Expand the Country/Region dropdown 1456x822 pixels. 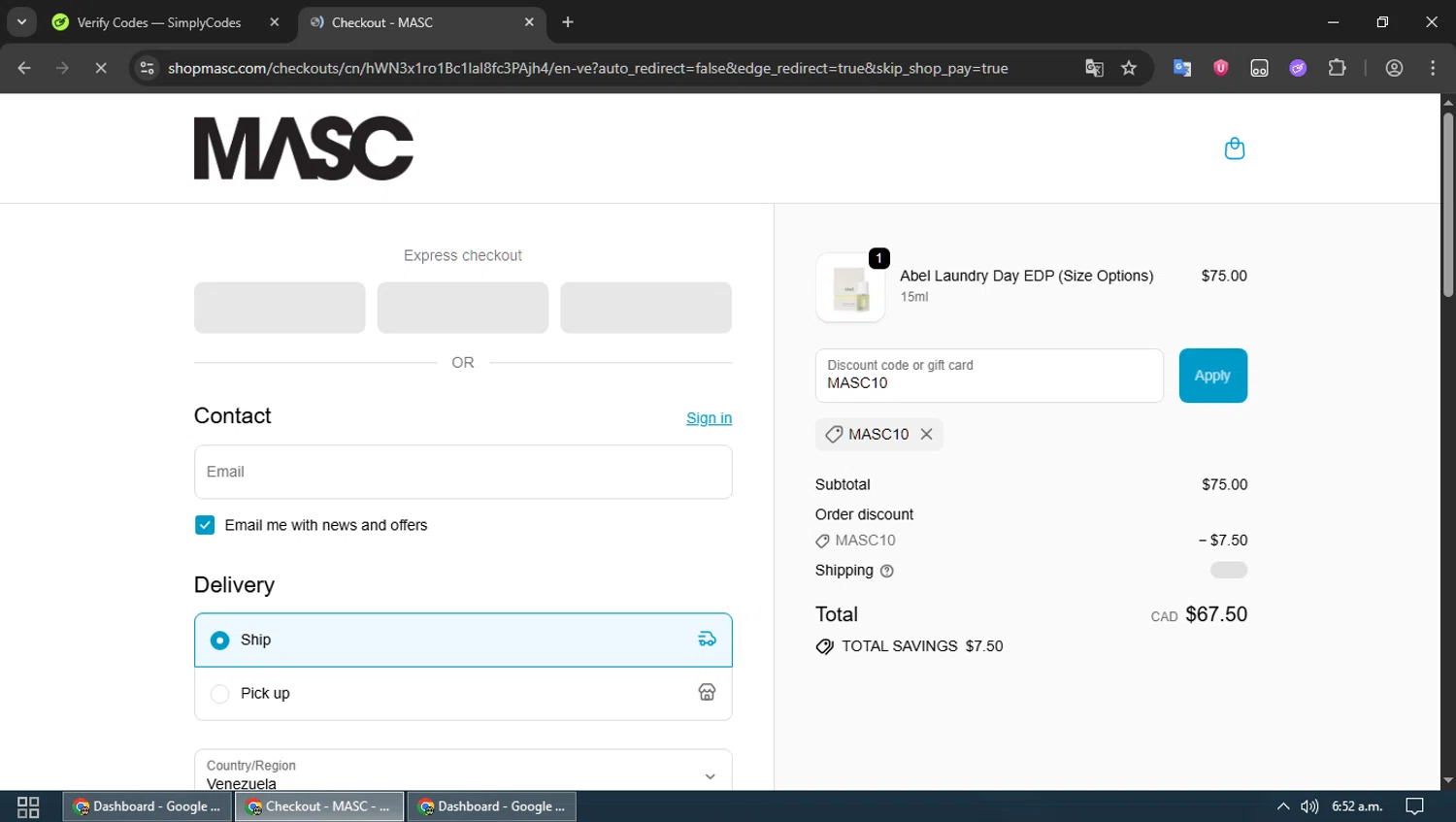(x=463, y=771)
